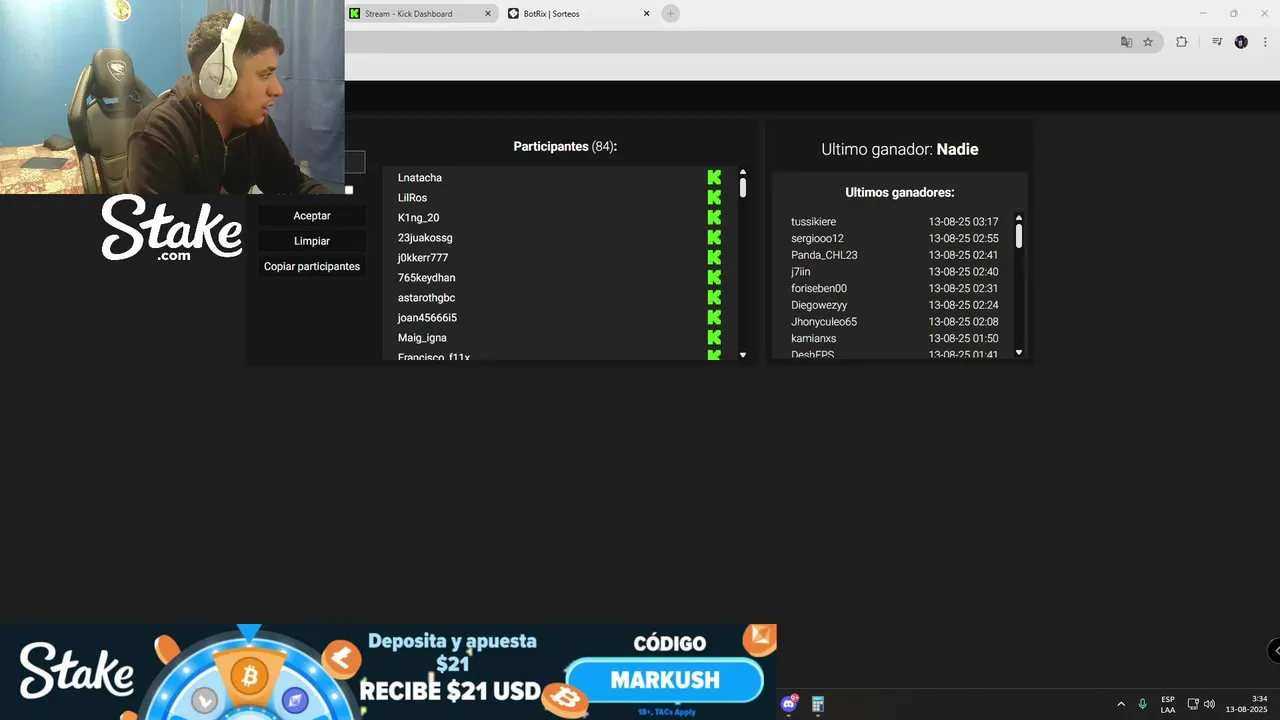Close the Stream - Kick Dashboard tab
This screenshot has height=720, width=1280.
point(488,13)
